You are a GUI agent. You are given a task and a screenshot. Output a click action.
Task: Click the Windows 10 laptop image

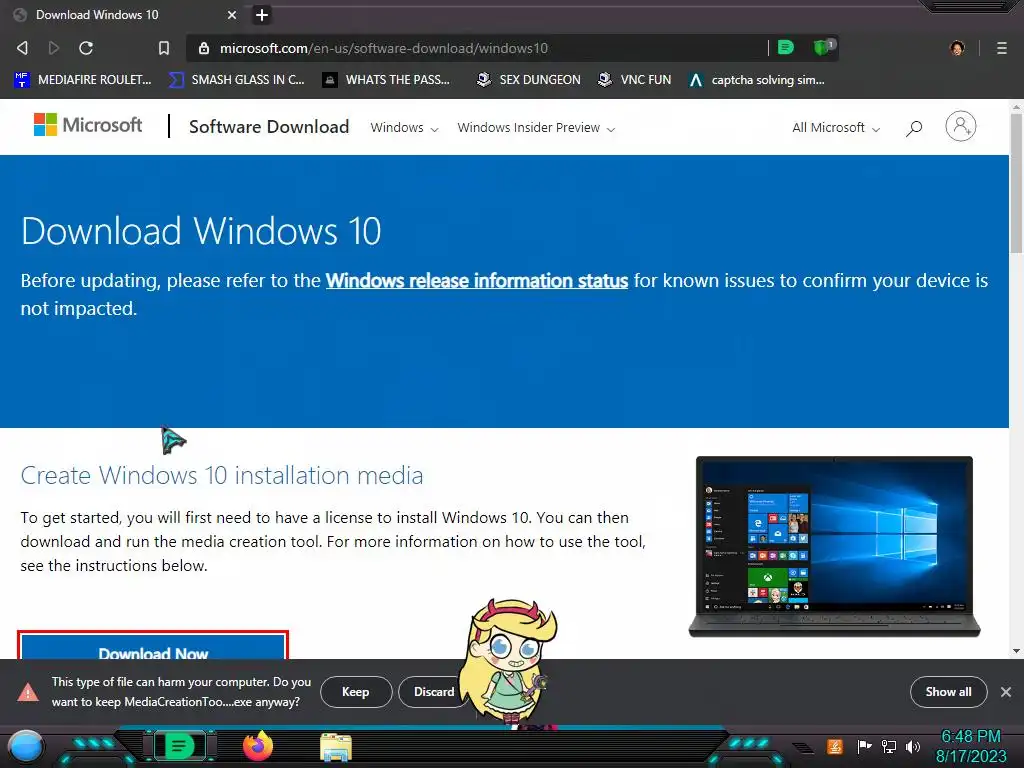point(835,547)
